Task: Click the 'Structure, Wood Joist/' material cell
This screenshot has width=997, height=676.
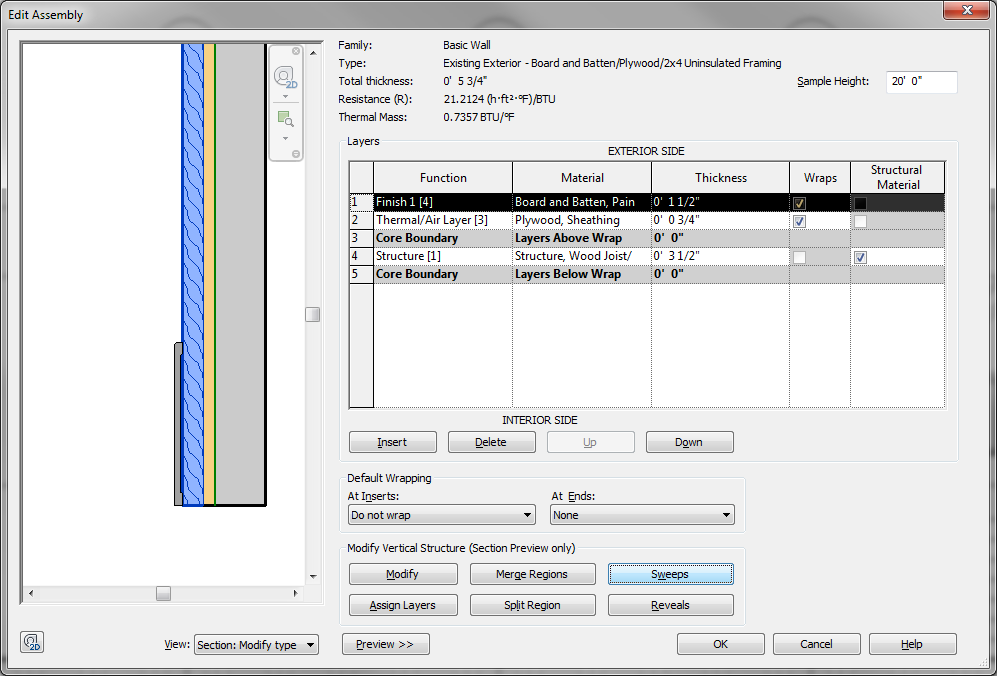Action: 582,256
